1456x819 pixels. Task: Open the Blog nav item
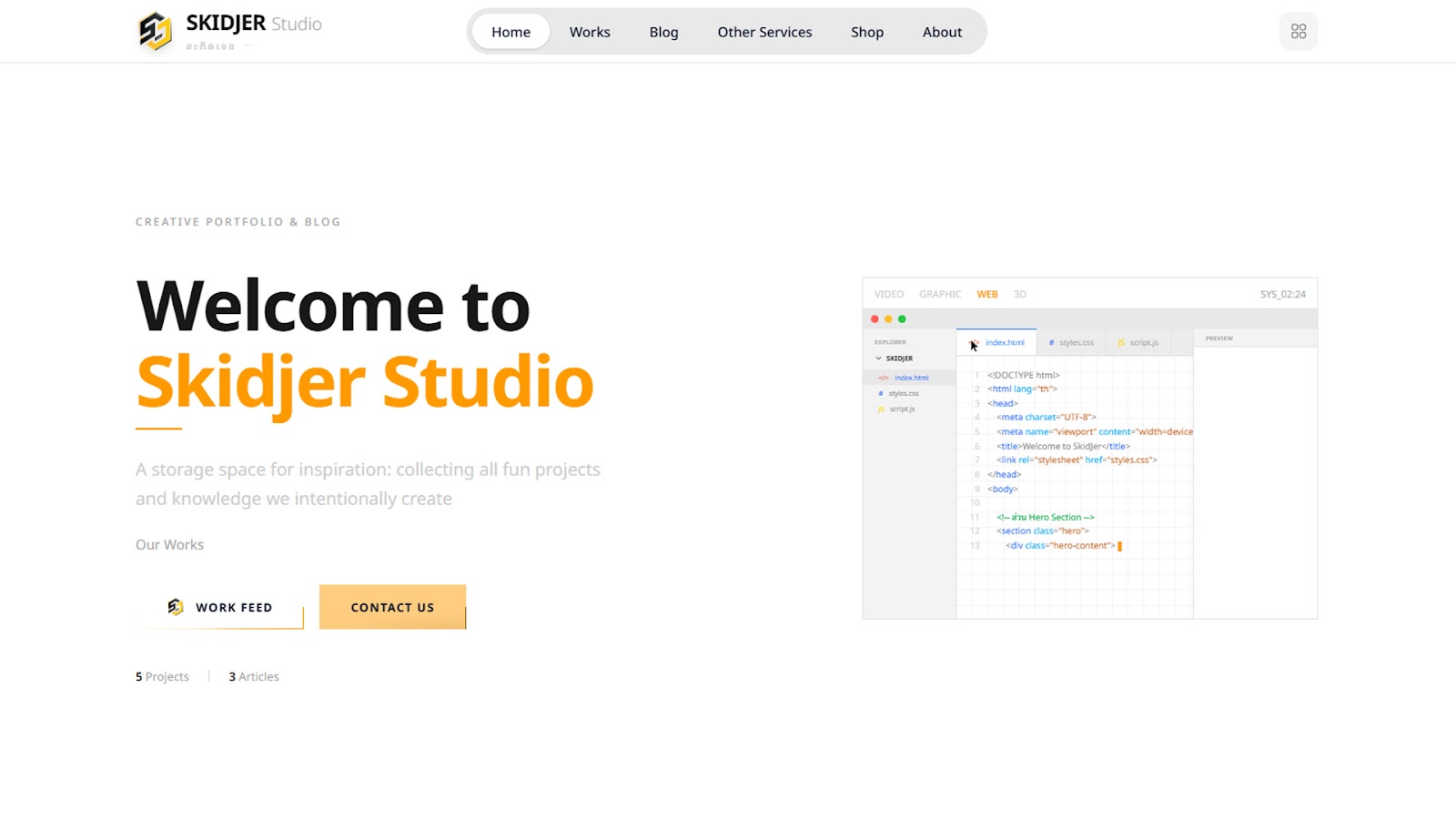click(x=663, y=32)
